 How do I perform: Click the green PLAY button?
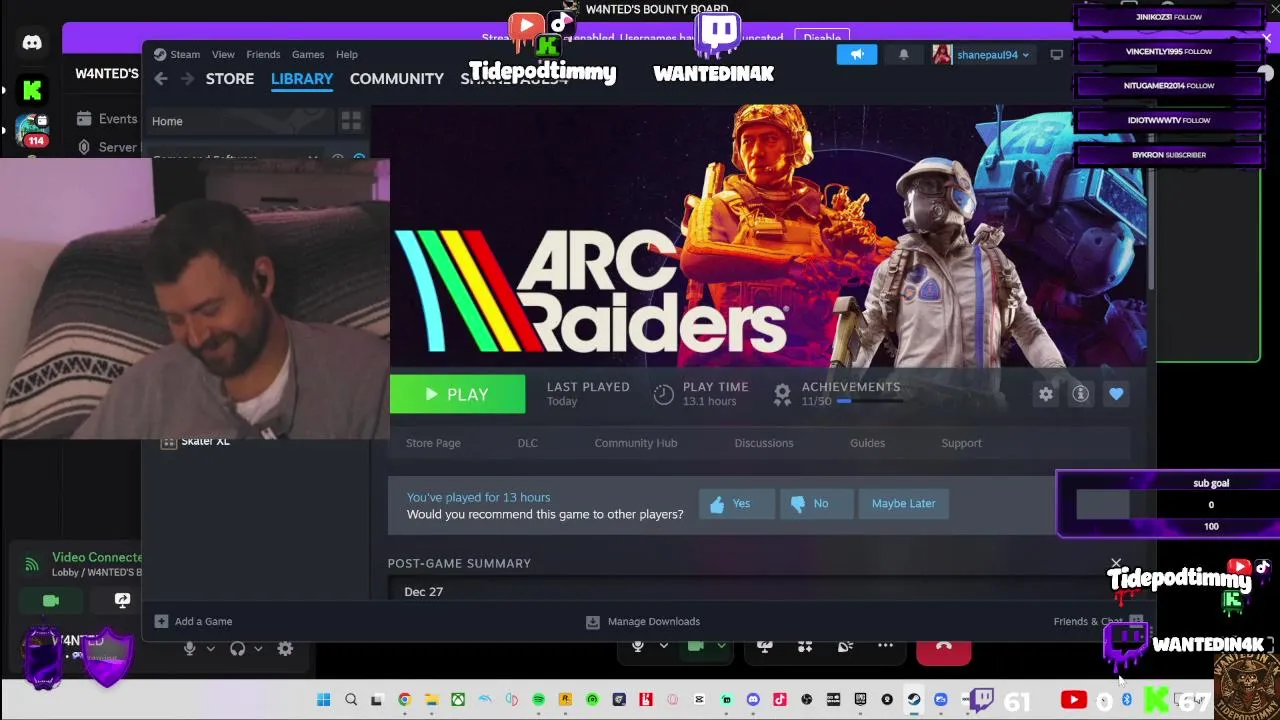pos(457,394)
